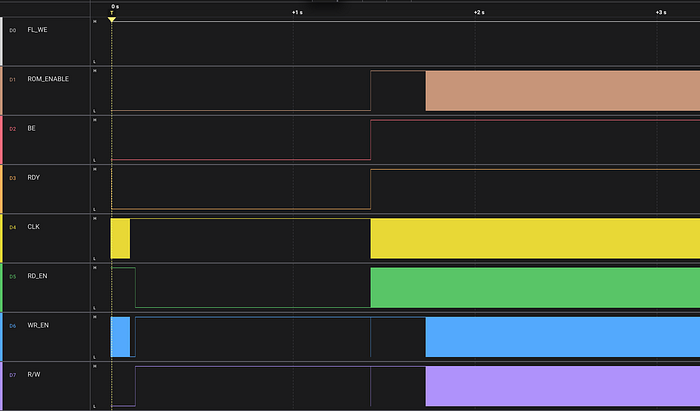Select the R/W channel label
The width and height of the screenshot is (700, 411).
click(34, 374)
